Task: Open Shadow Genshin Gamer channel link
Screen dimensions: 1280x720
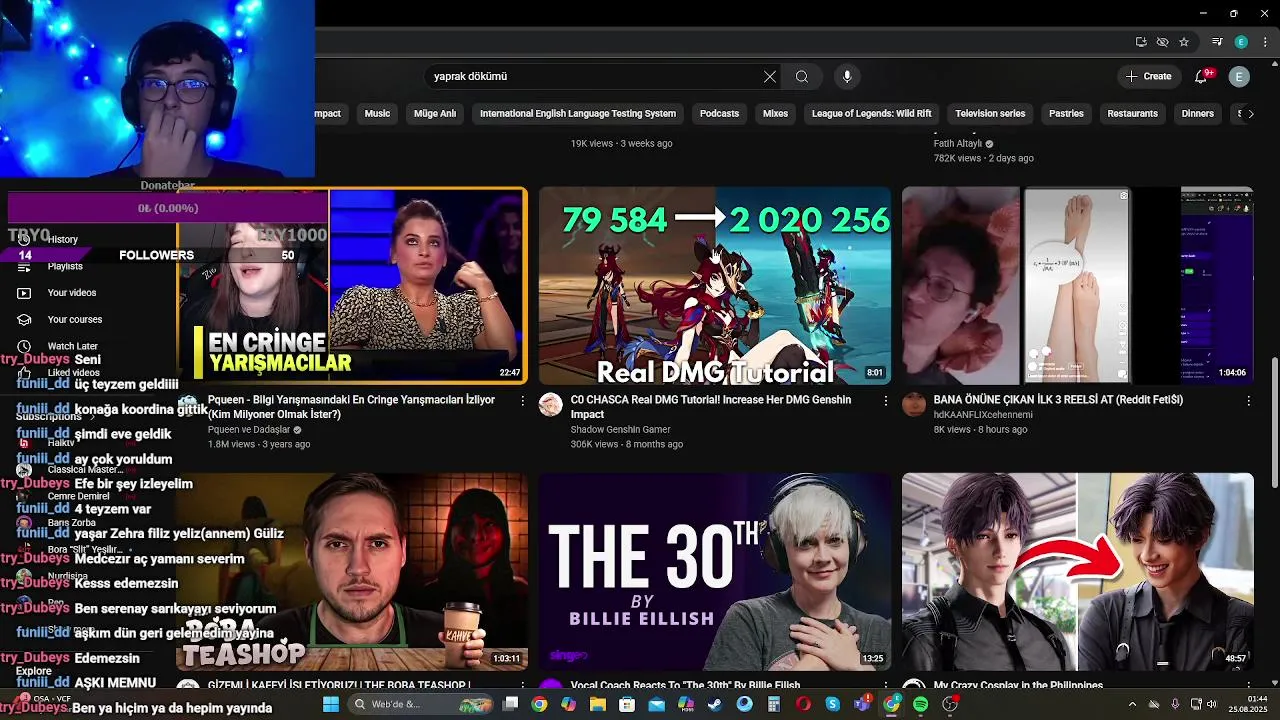Action: 620,430
